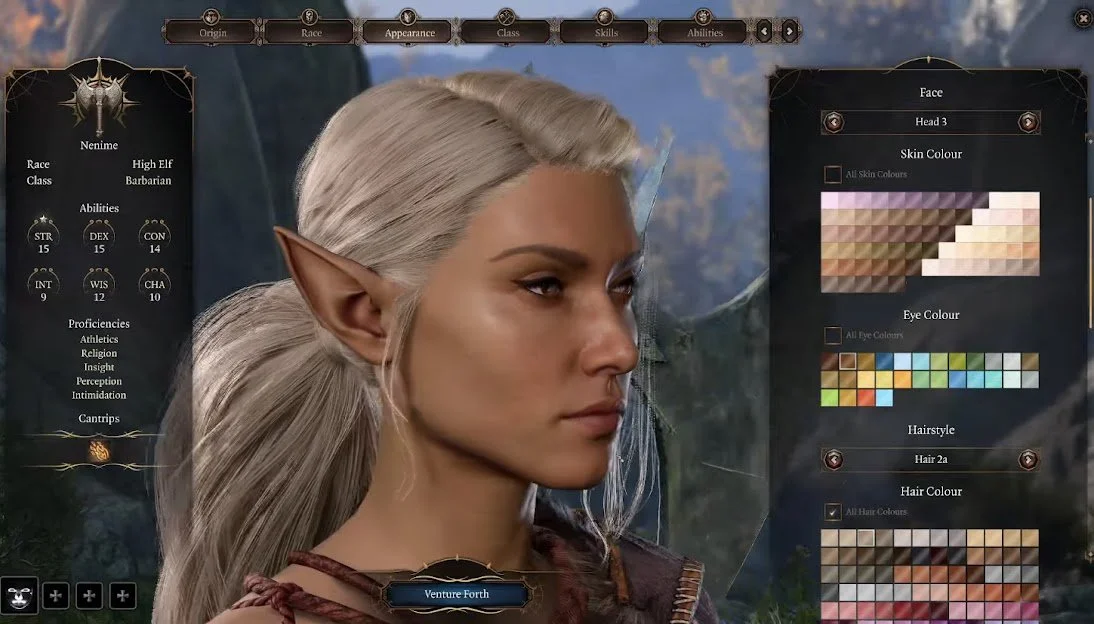
Task: Click the Religion proficiency
Action: (99, 353)
